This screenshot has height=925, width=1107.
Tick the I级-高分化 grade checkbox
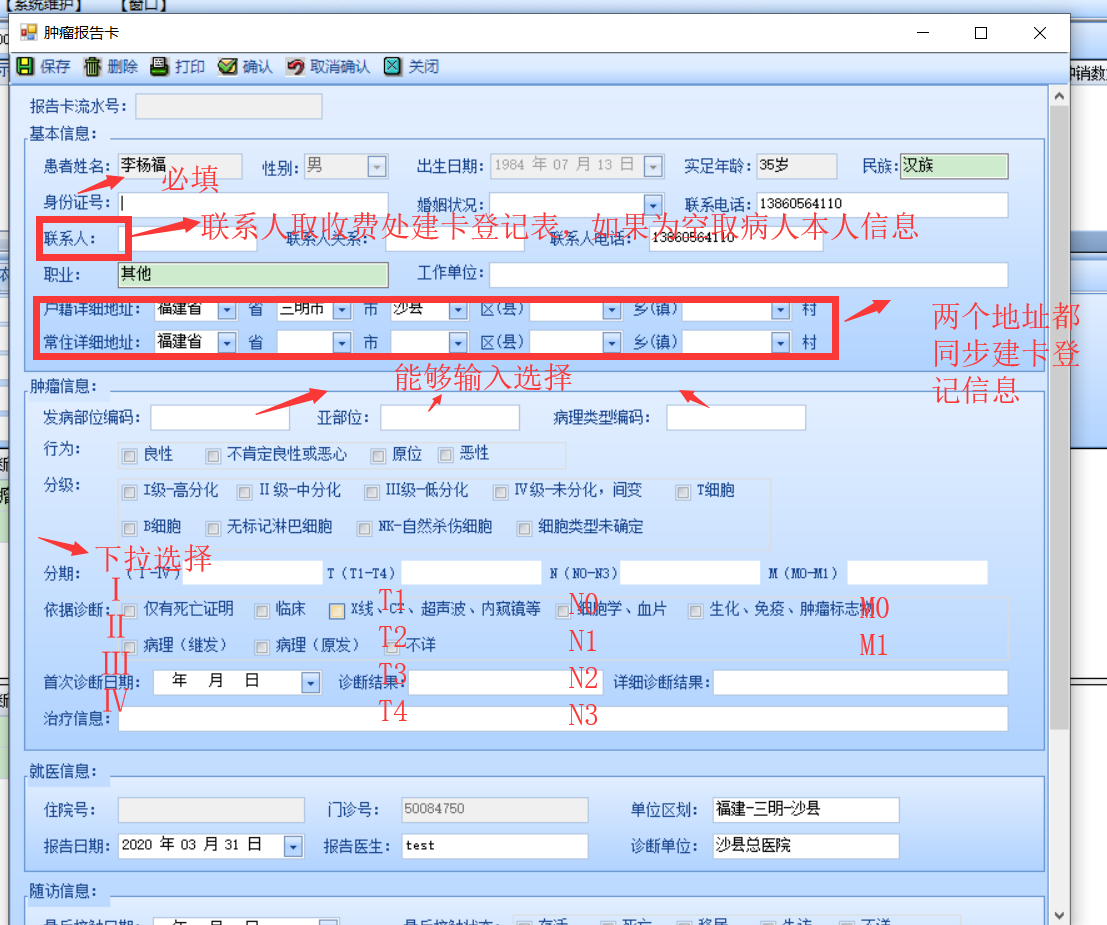coord(129,492)
